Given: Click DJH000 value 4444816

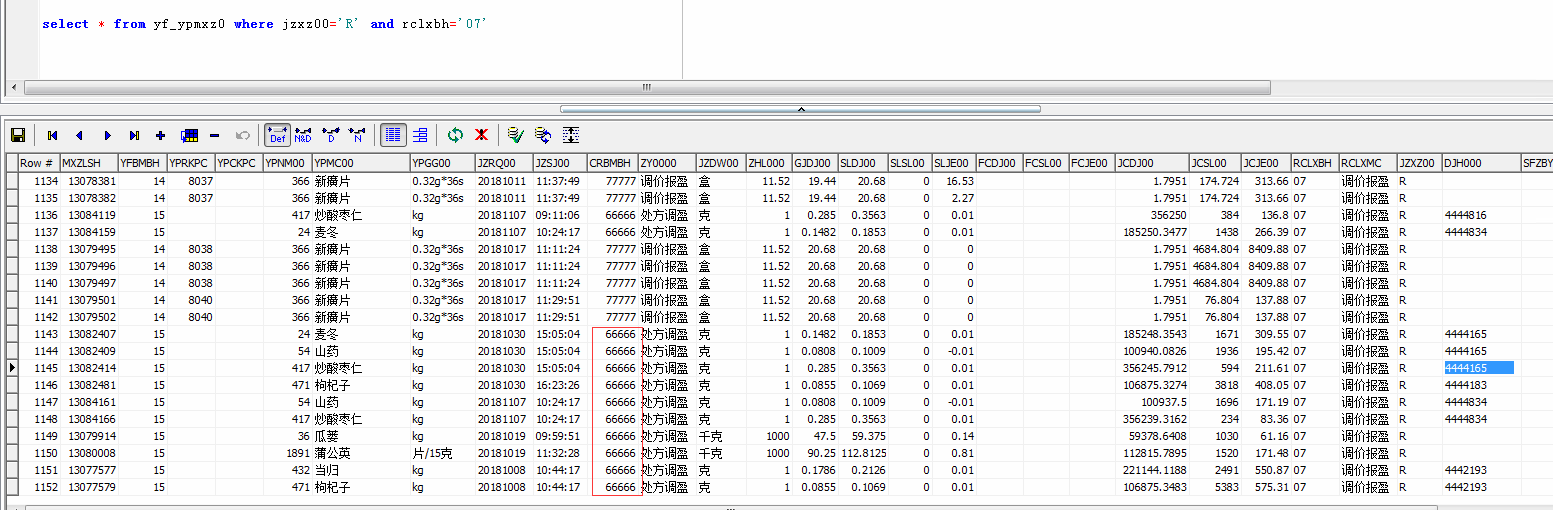Looking at the screenshot, I should pos(1465,215).
